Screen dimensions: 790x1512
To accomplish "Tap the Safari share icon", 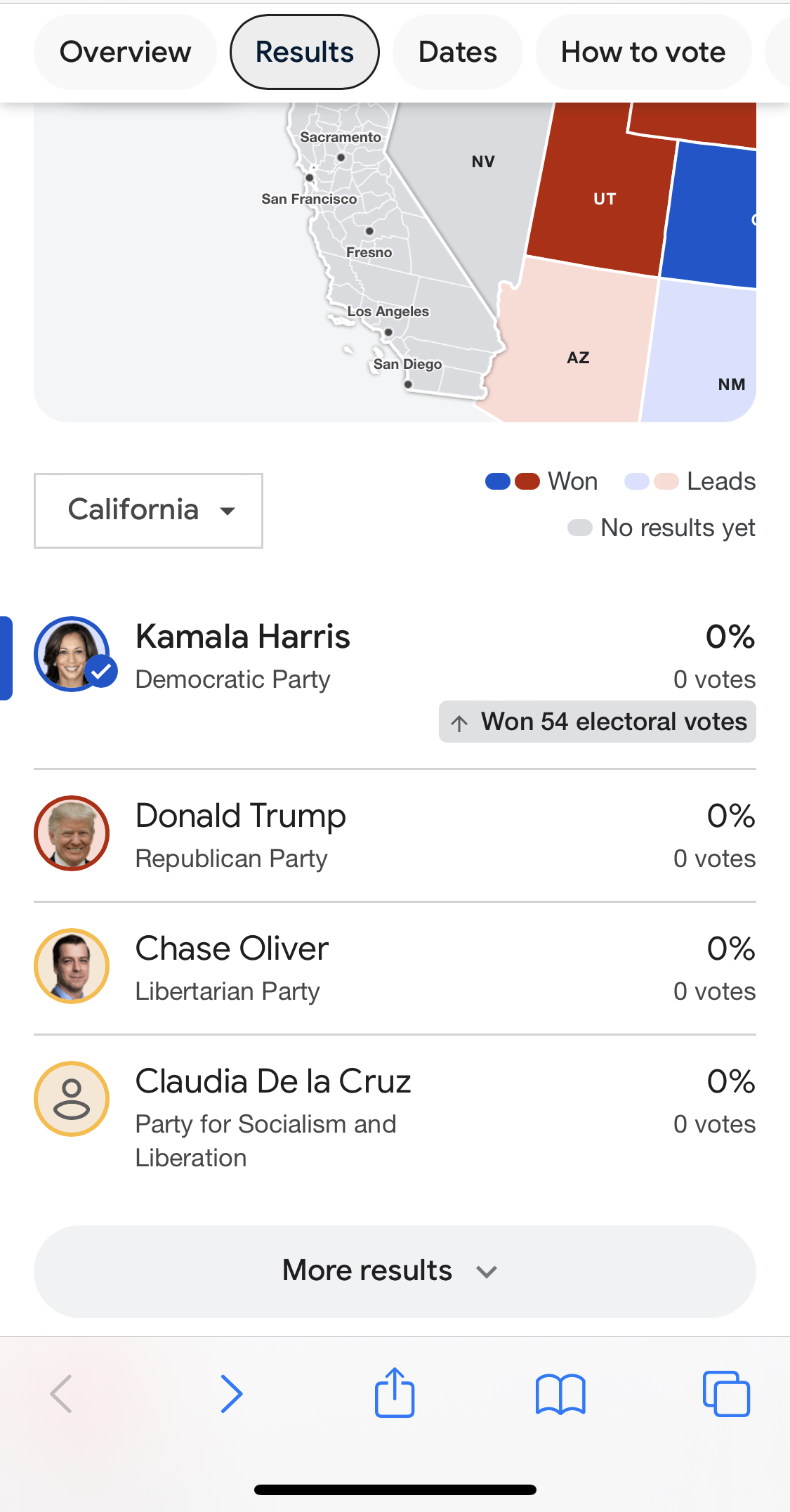I will coord(395,1392).
